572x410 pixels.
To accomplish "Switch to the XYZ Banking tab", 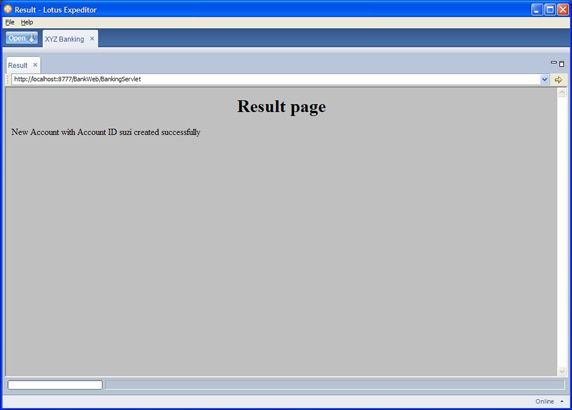I will (x=65, y=39).
